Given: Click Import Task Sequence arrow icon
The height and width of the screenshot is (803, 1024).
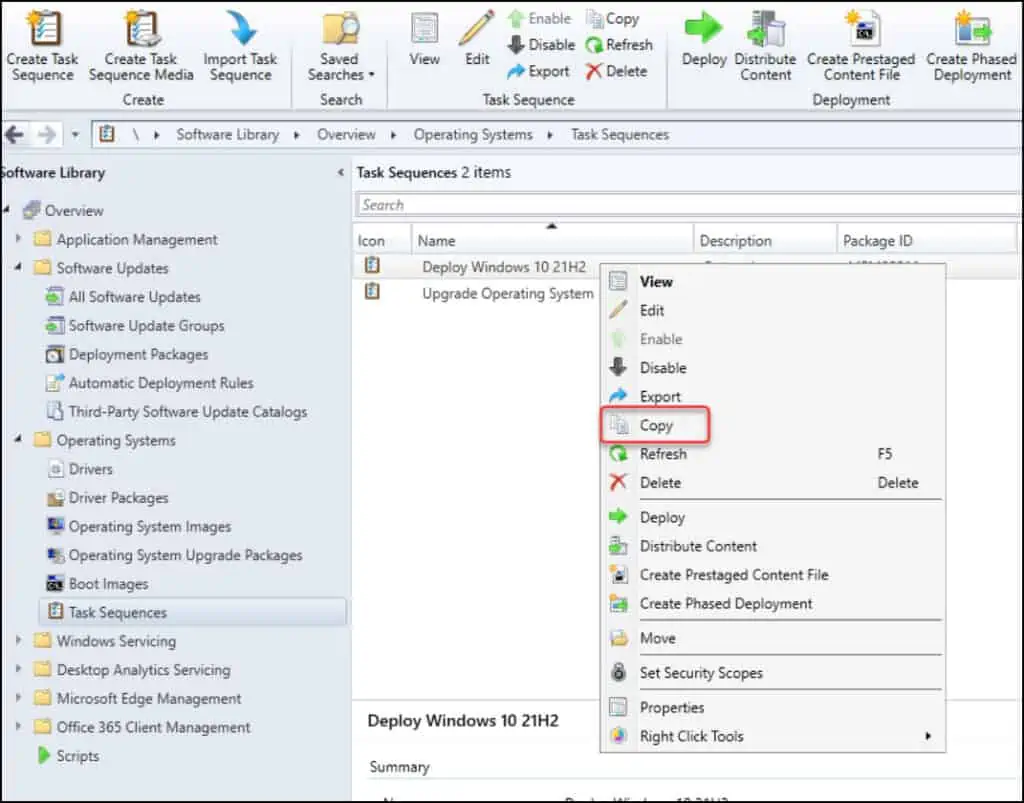Looking at the screenshot, I should pyautogui.click(x=240, y=29).
